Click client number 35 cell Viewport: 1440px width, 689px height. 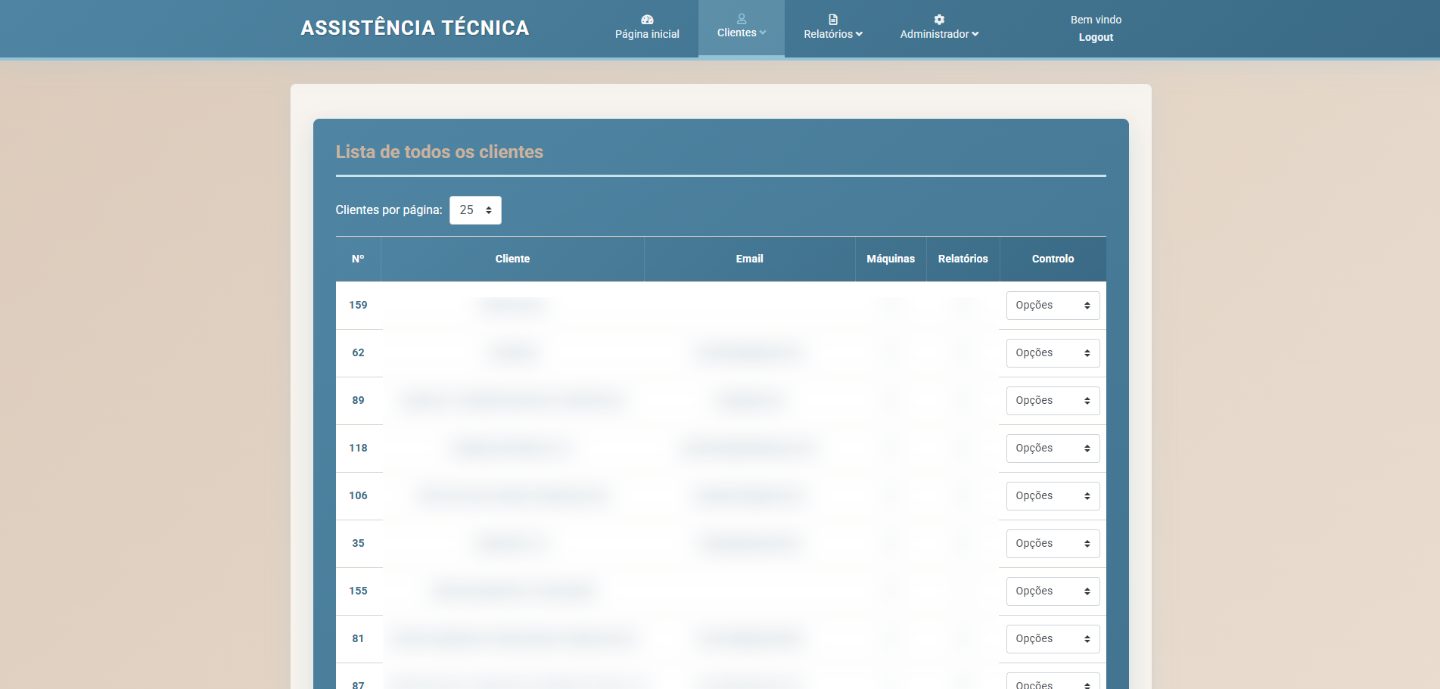(x=358, y=543)
